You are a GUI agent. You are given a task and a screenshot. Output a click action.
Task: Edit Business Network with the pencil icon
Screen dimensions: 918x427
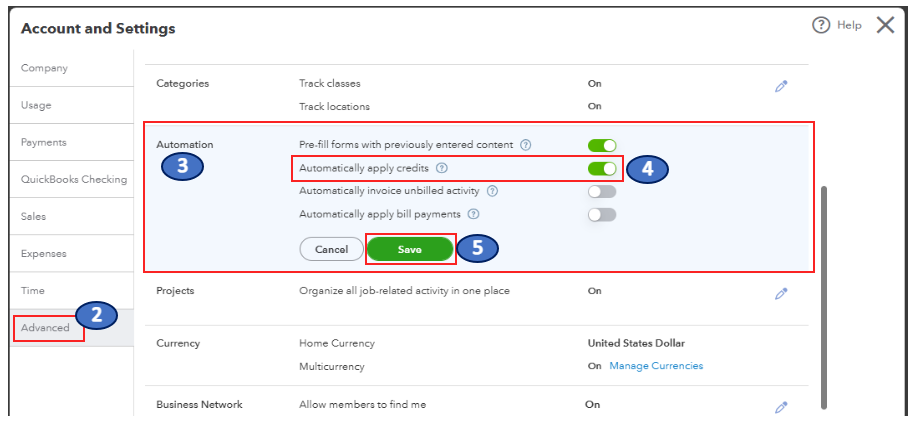click(x=781, y=407)
